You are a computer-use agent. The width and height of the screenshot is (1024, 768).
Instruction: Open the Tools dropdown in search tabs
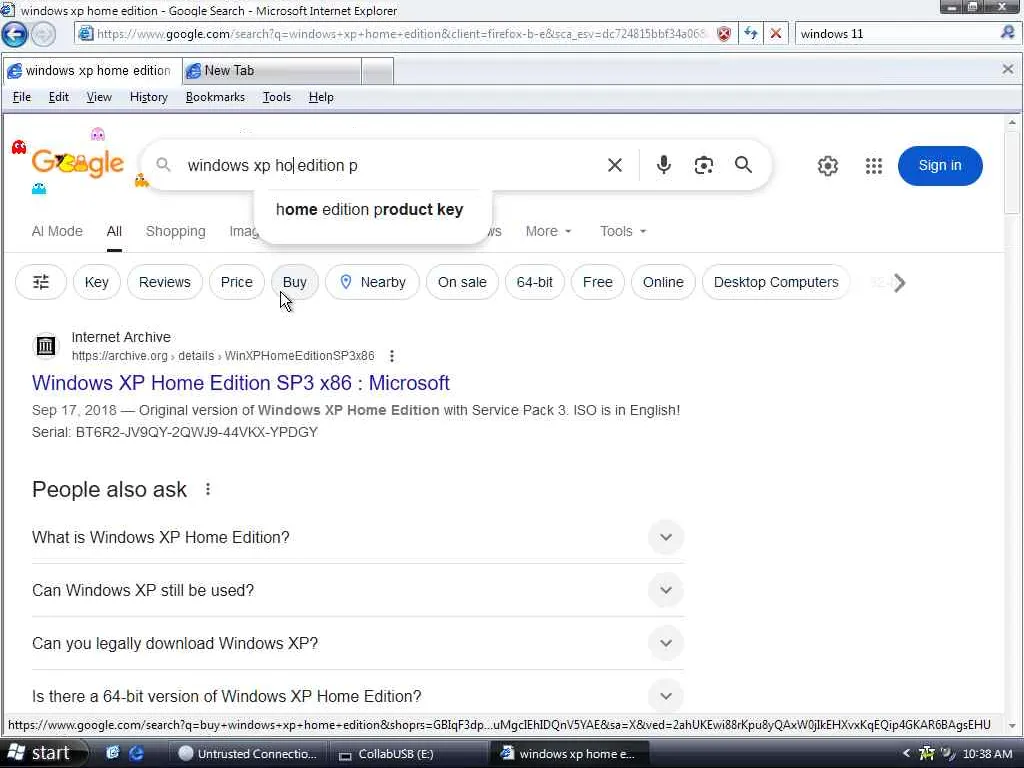pyautogui.click(x=623, y=231)
